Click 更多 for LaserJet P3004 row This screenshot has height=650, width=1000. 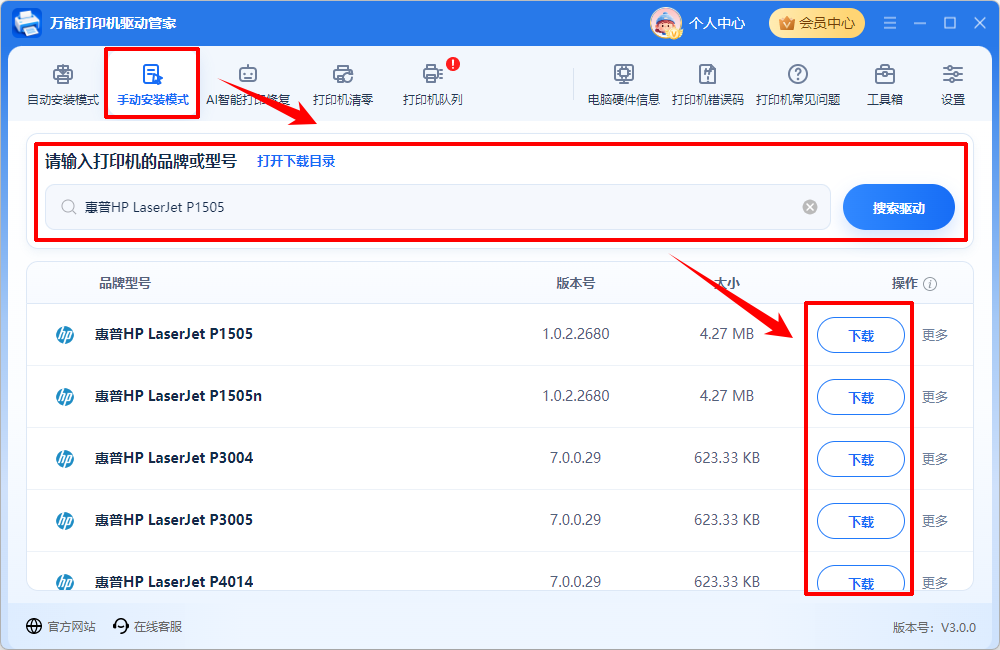click(935, 459)
